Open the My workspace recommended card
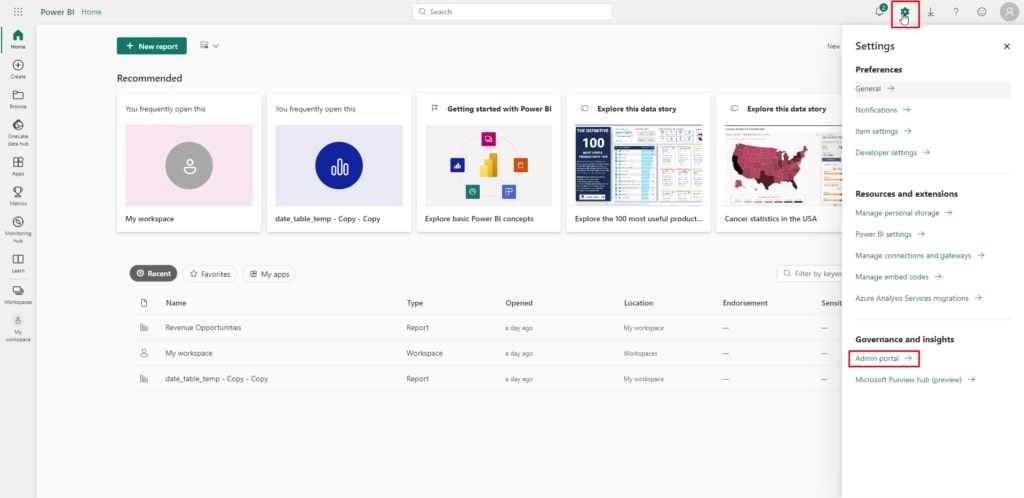Viewport: 1024px width, 498px height. tap(189, 163)
